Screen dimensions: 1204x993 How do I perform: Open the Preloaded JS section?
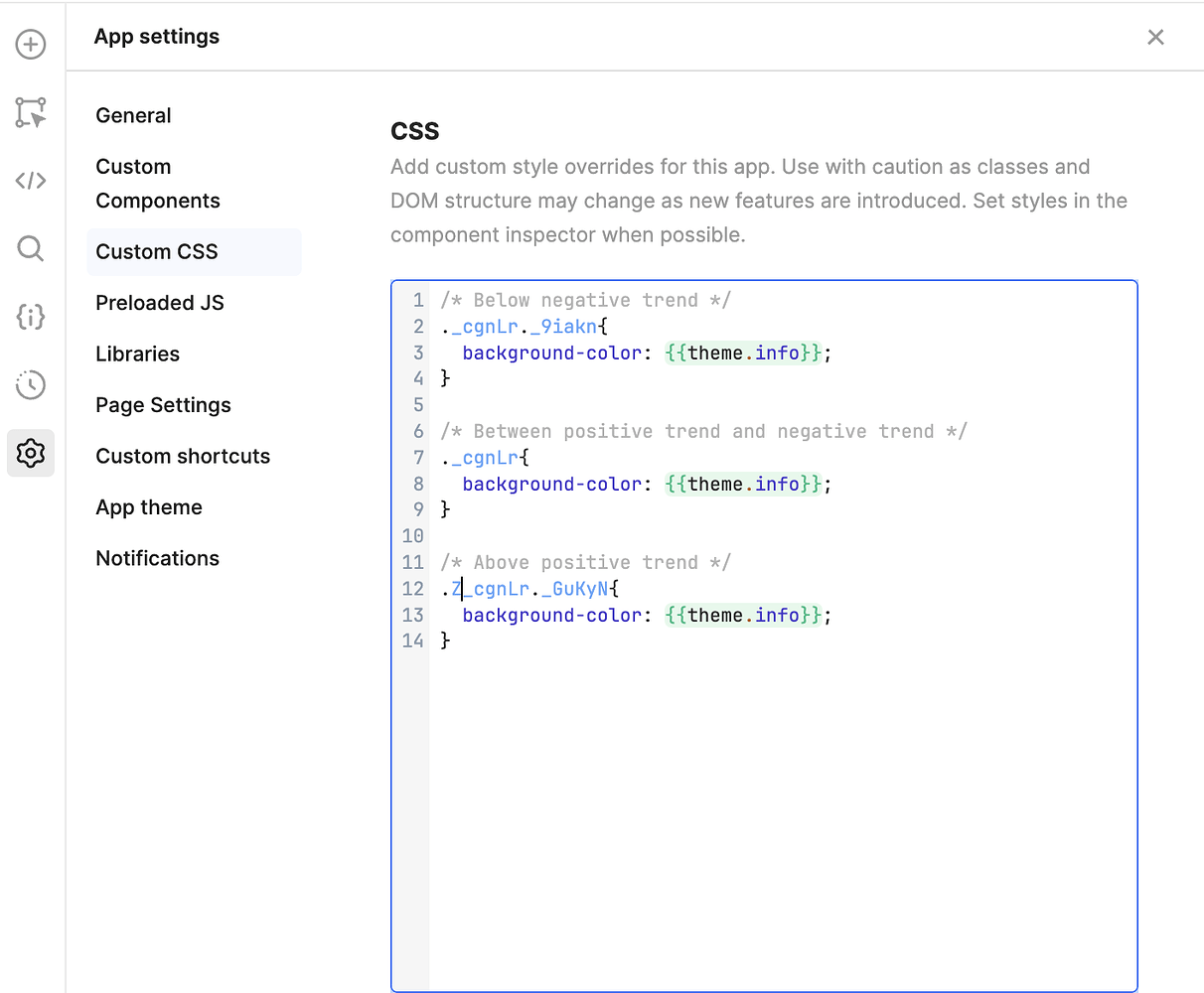[x=160, y=303]
